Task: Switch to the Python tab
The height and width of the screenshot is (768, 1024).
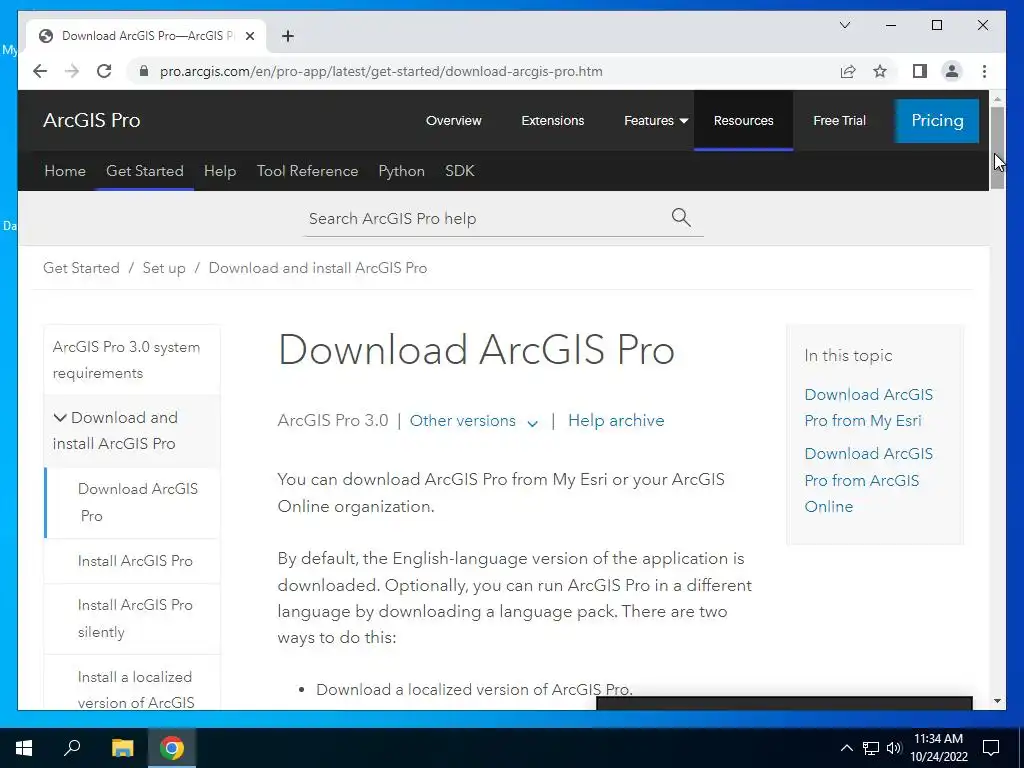Action: tap(401, 171)
